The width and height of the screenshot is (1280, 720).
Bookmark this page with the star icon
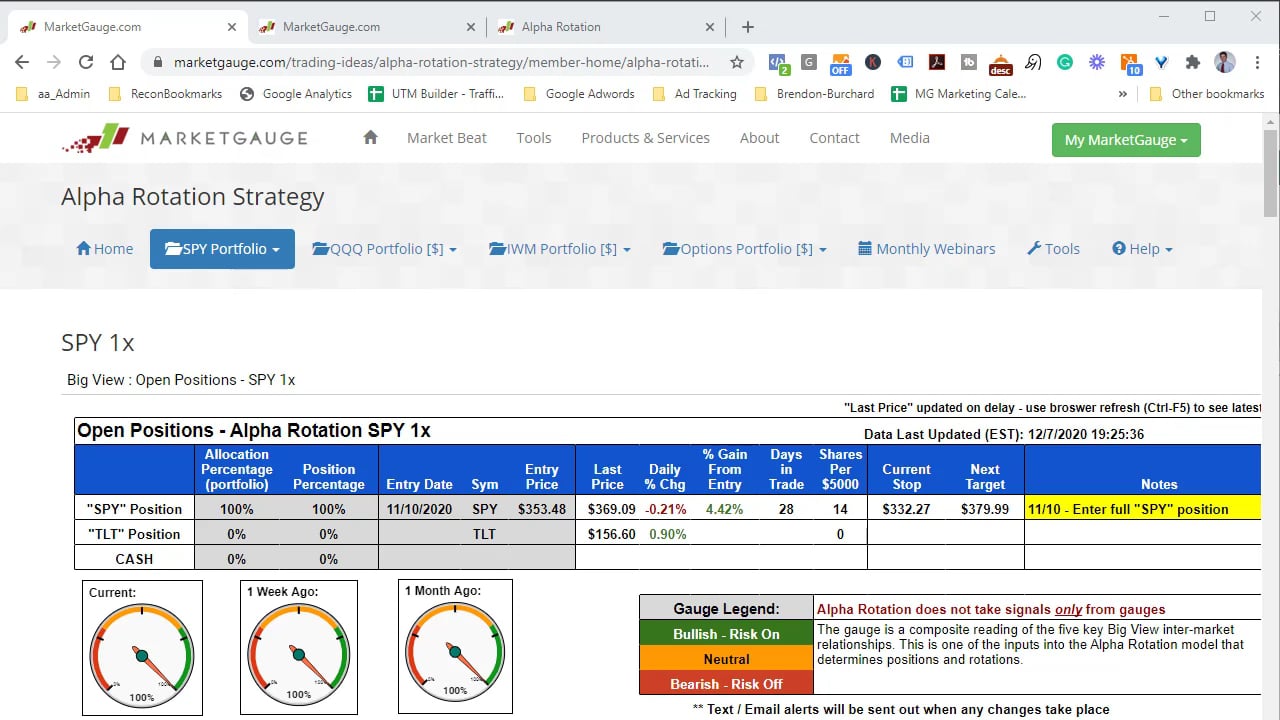coord(737,62)
